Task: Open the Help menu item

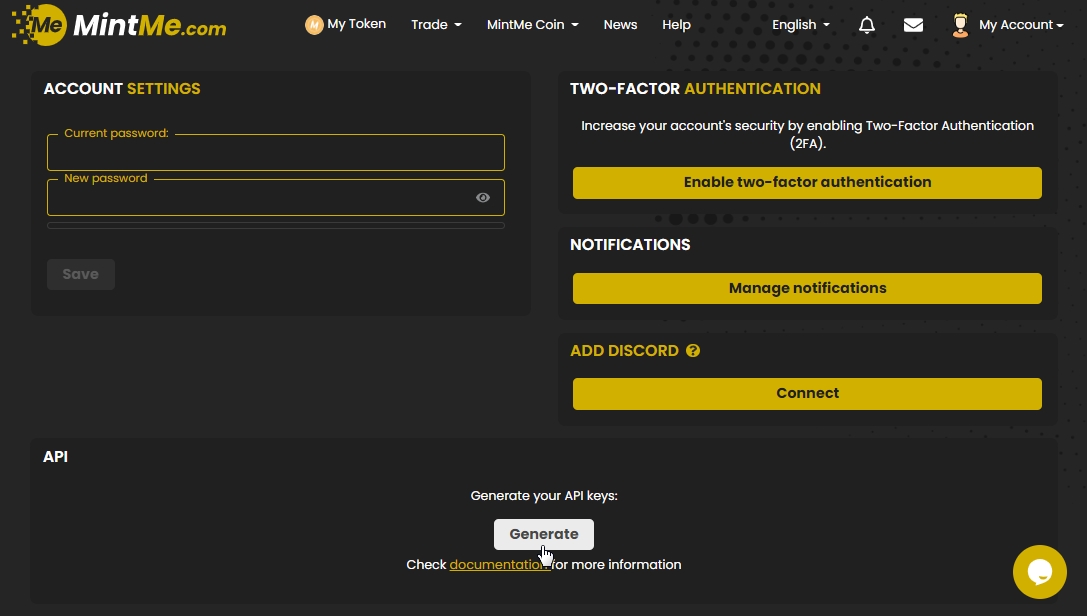Action: point(676,25)
